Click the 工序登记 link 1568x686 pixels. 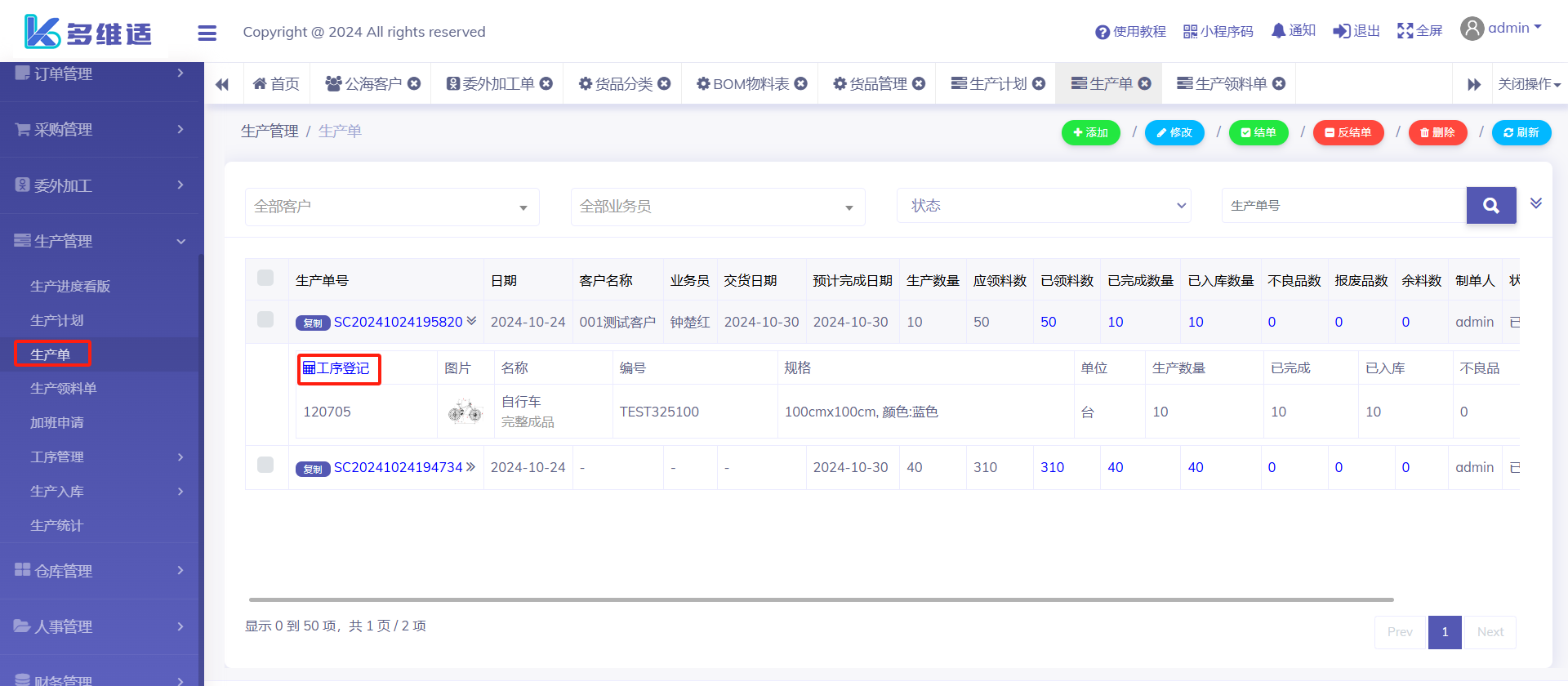(x=337, y=368)
